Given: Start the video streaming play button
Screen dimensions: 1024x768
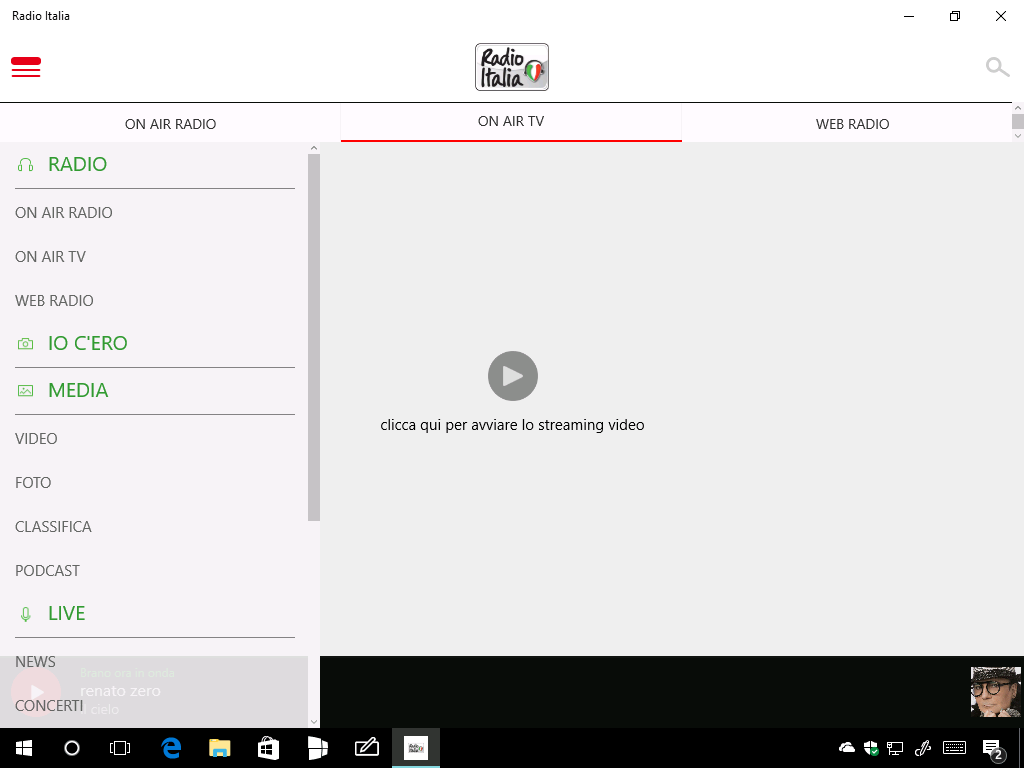Looking at the screenshot, I should click(513, 376).
